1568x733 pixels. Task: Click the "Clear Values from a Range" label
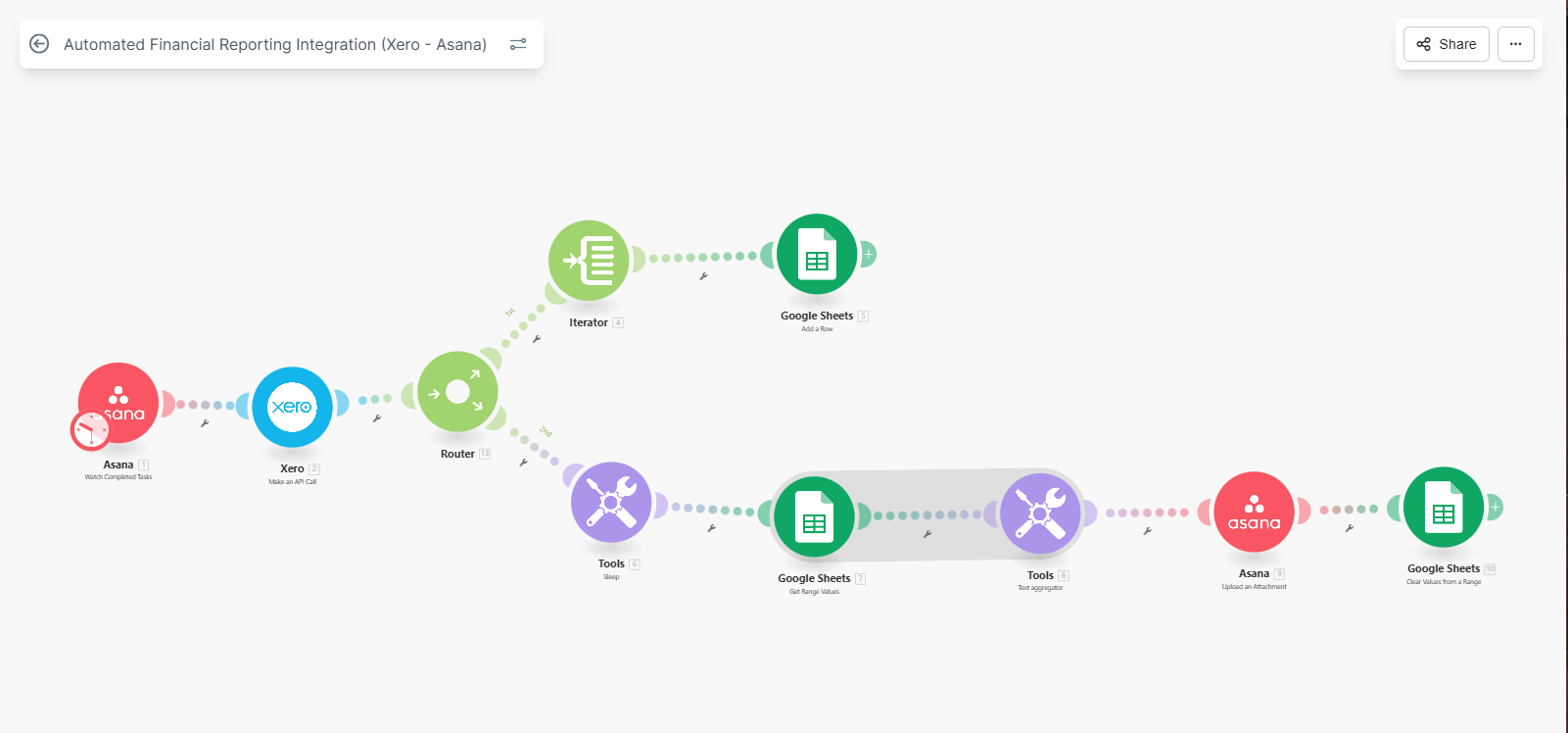point(1444,582)
